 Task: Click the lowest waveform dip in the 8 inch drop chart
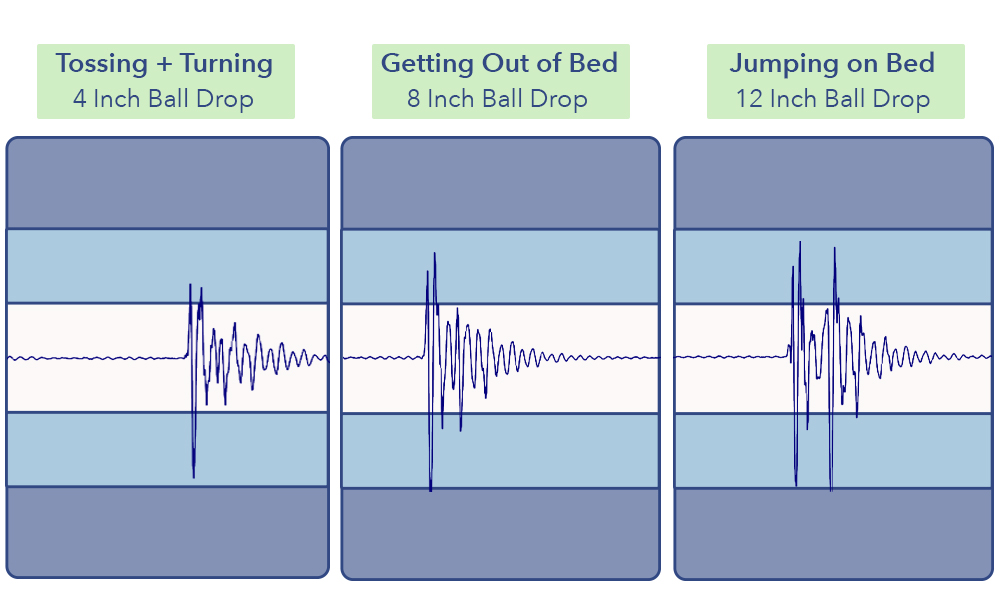click(x=431, y=488)
